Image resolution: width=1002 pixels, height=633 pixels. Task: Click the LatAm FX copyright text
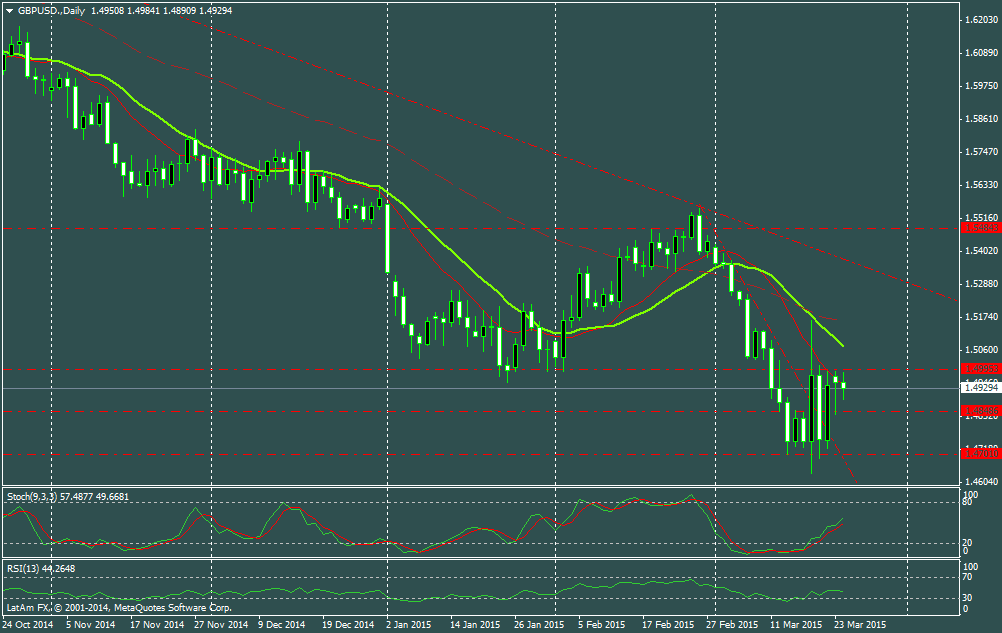coord(118,607)
